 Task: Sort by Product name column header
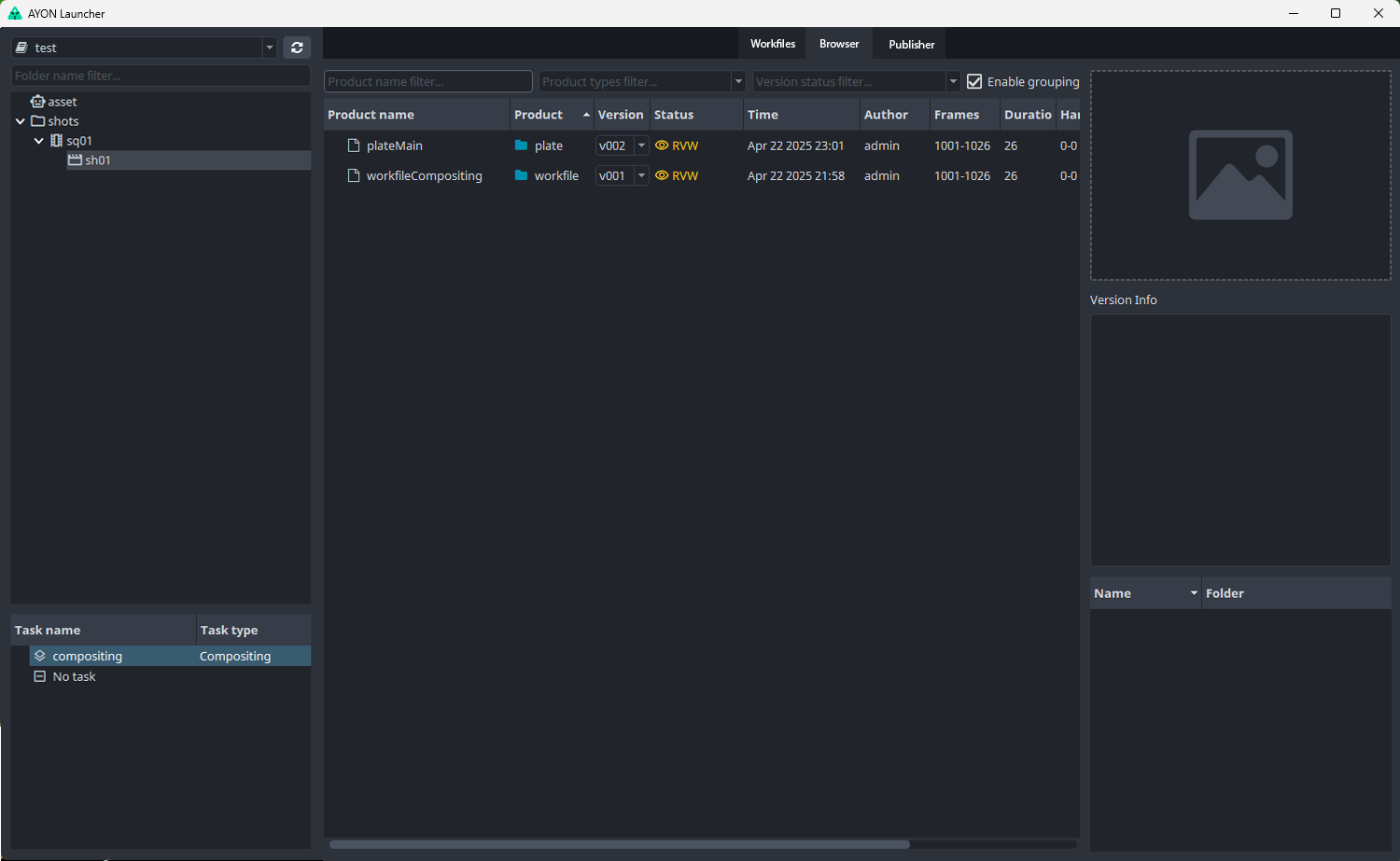417,115
